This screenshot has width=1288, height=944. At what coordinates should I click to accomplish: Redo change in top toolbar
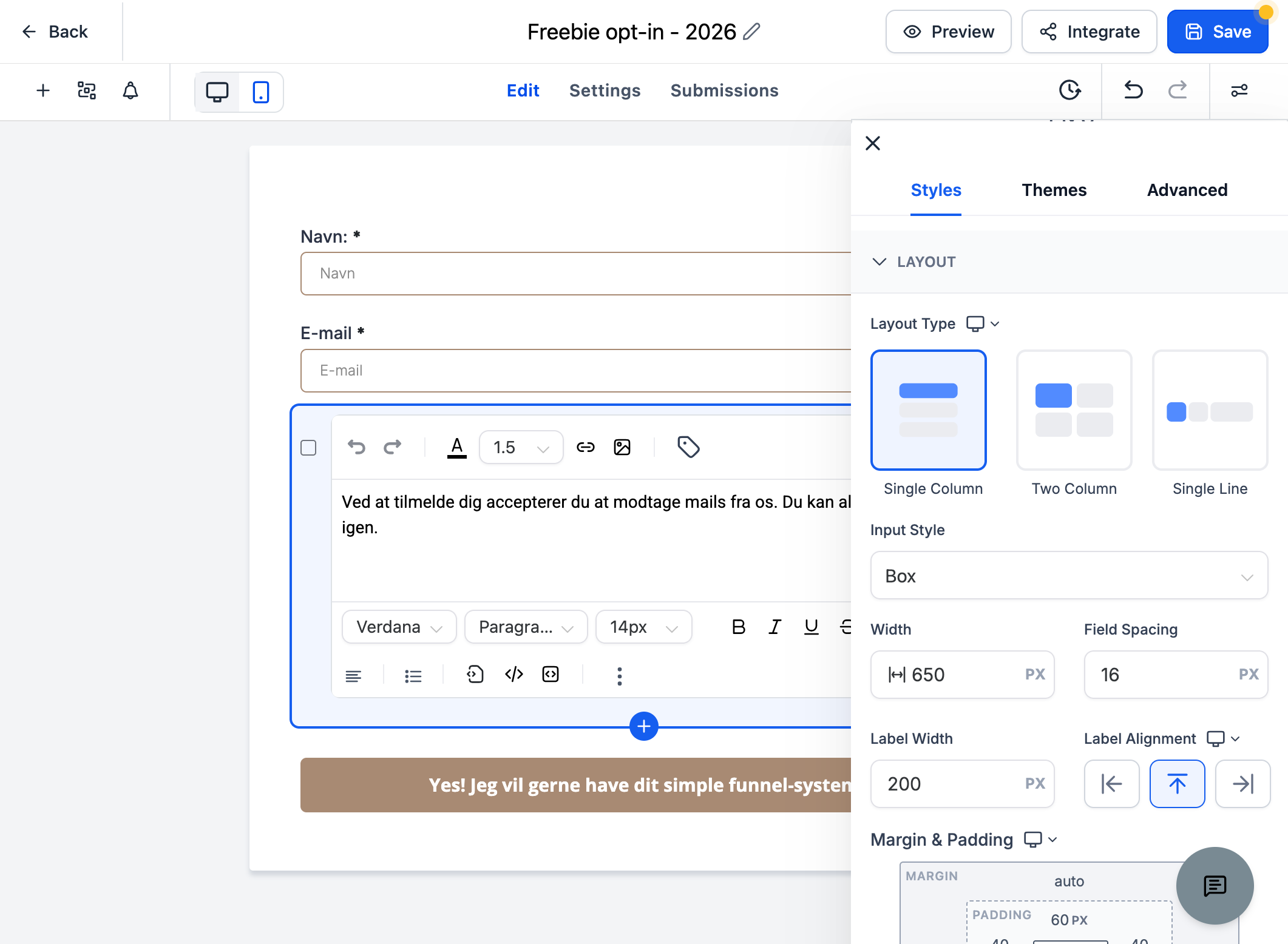click(x=1178, y=90)
